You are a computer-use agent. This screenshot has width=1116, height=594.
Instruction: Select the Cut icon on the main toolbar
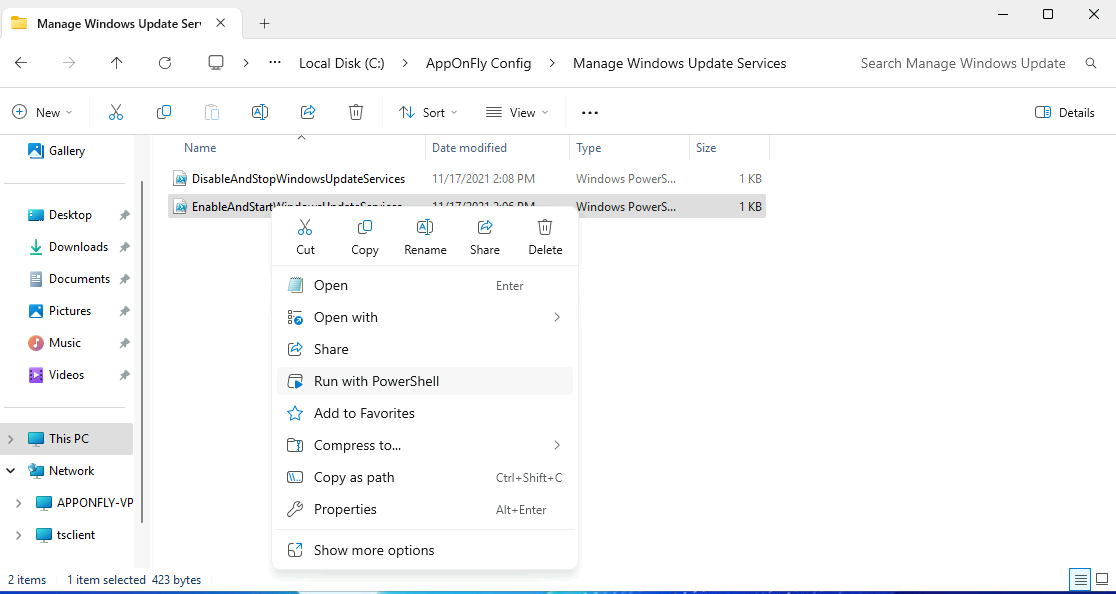pos(116,112)
